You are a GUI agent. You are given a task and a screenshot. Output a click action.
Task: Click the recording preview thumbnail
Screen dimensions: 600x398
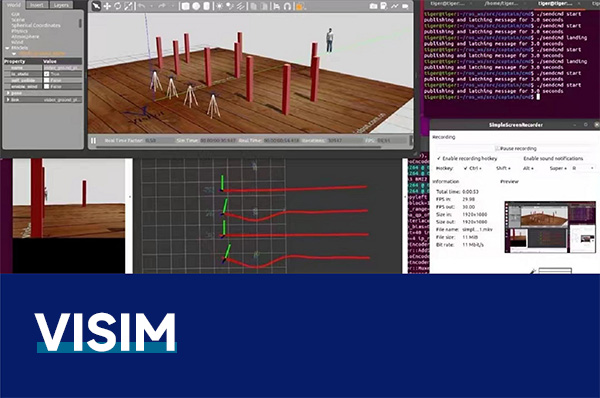[550, 227]
